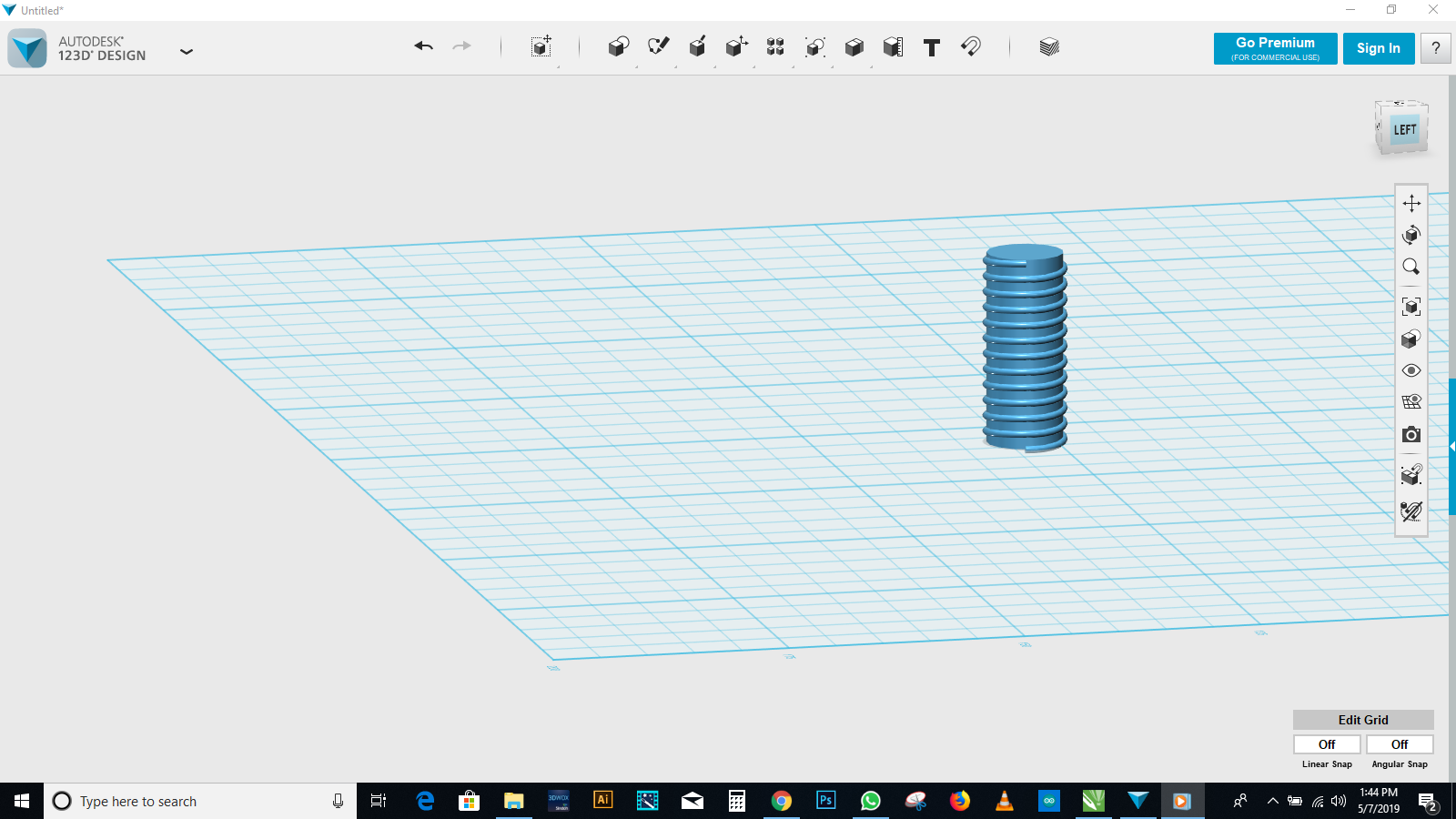The width and height of the screenshot is (1456, 819).
Task: Click the Edit Grid button
Action: coord(1363,720)
